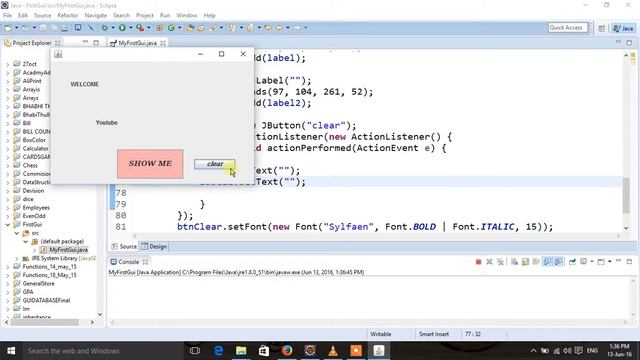This screenshot has height=360, width=640.
Task: Click the green Run button in toolbar
Action: 122,28
